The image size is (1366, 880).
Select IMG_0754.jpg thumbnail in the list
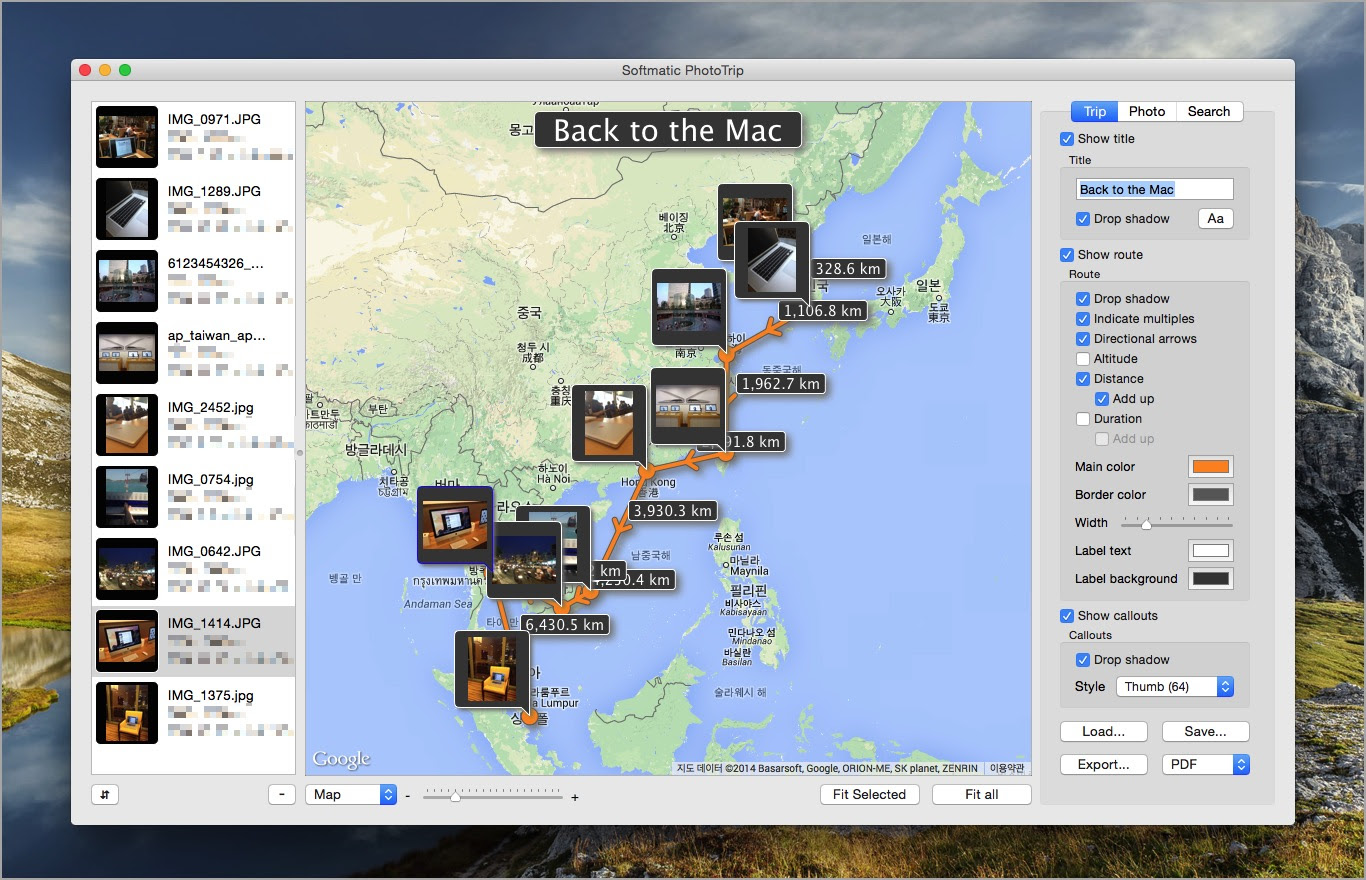tap(127, 497)
